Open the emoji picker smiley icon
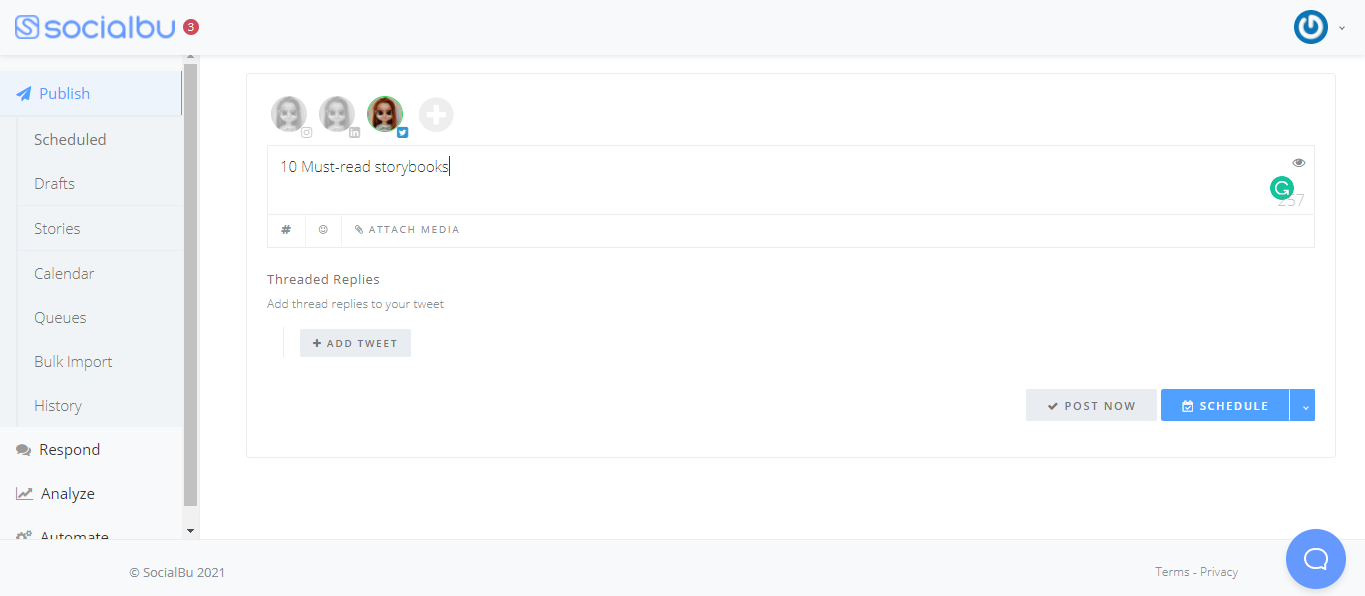 point(323,230)
